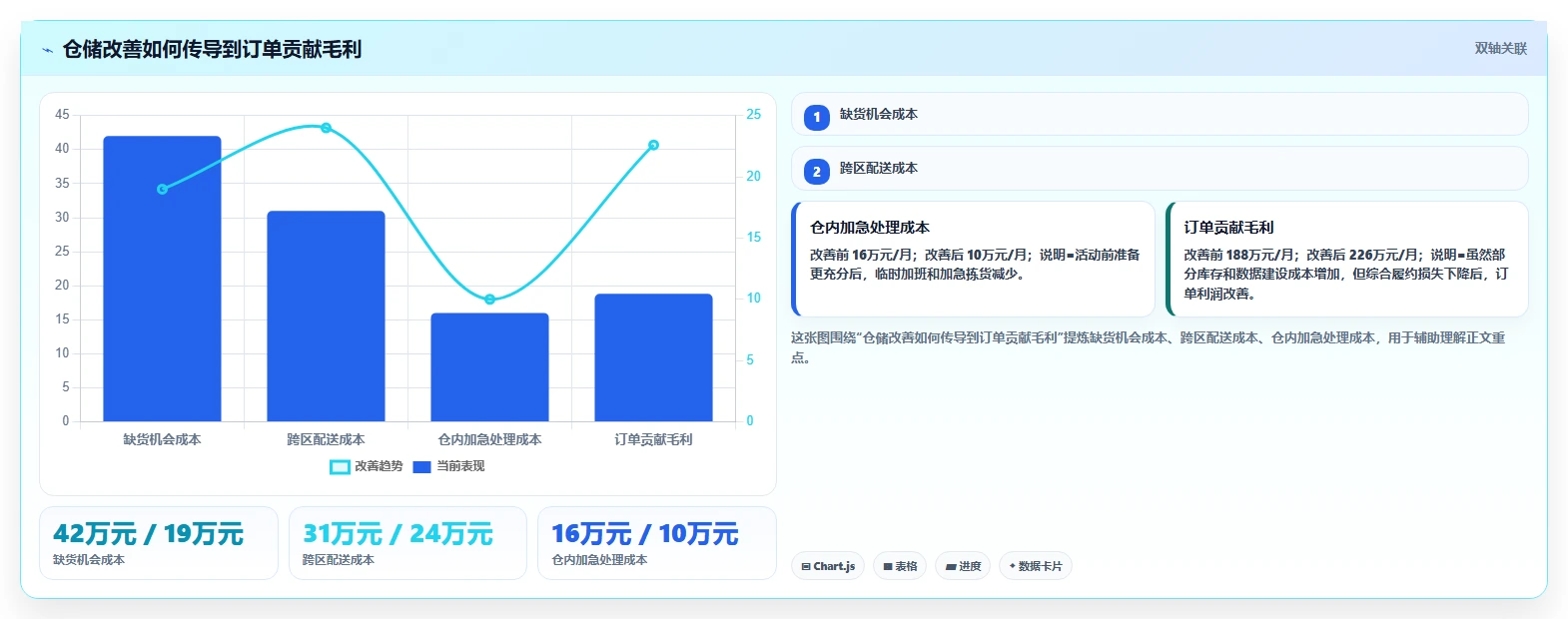Viewport: 1568px width, 619px height.
Task: Click x-axis label 缺货机会成本
Action: [x=162, y=439]
